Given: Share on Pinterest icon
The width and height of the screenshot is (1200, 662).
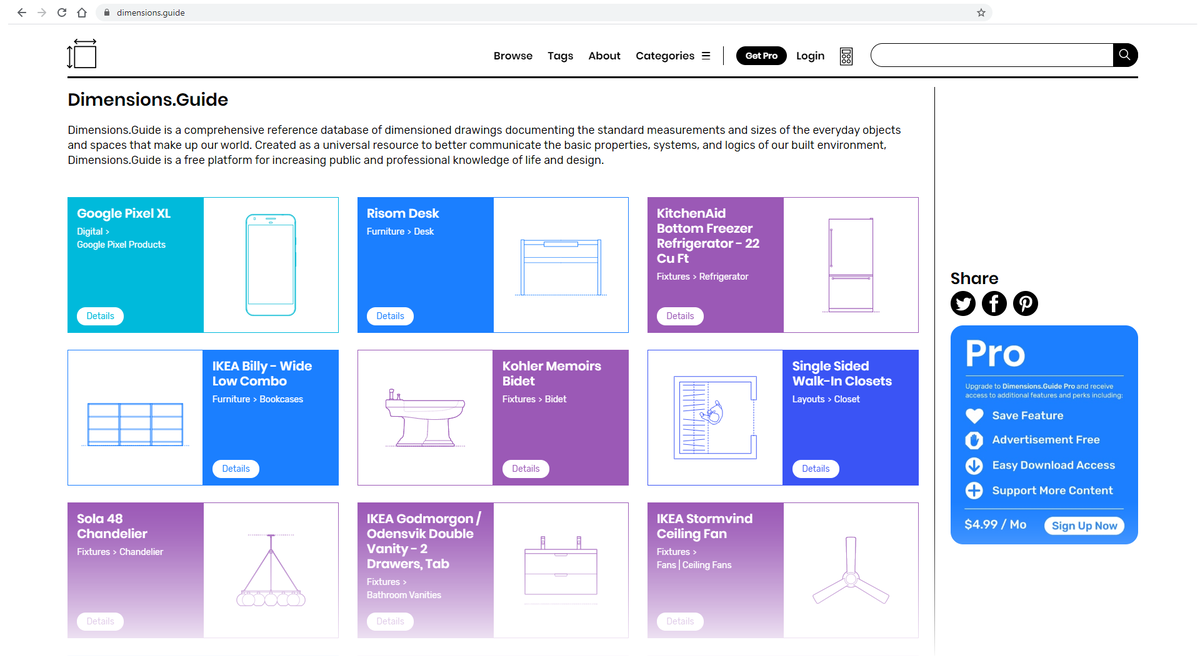Looking at the screenshot, I should [1025, 303].
